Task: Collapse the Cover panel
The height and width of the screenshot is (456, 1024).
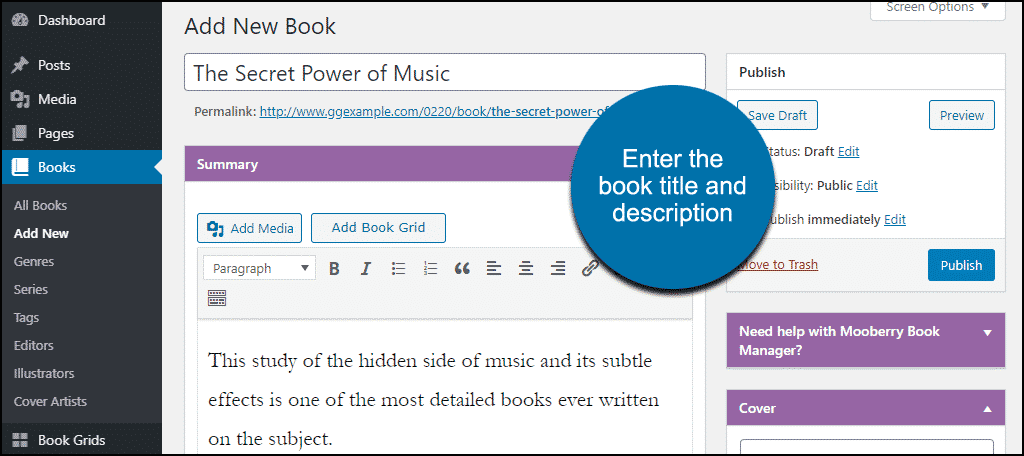Action: tap(987, 408)
